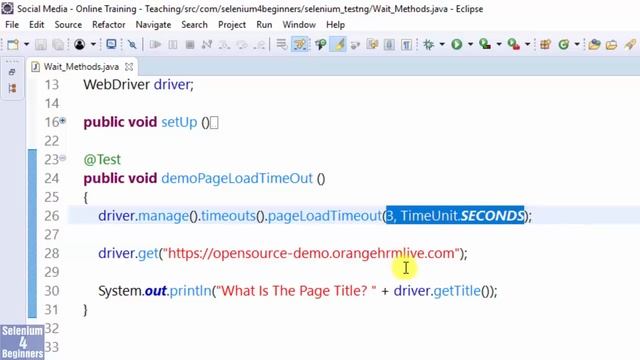Open the Refactor menu
This screenshot has height=360, width=640.
[109, 24]
